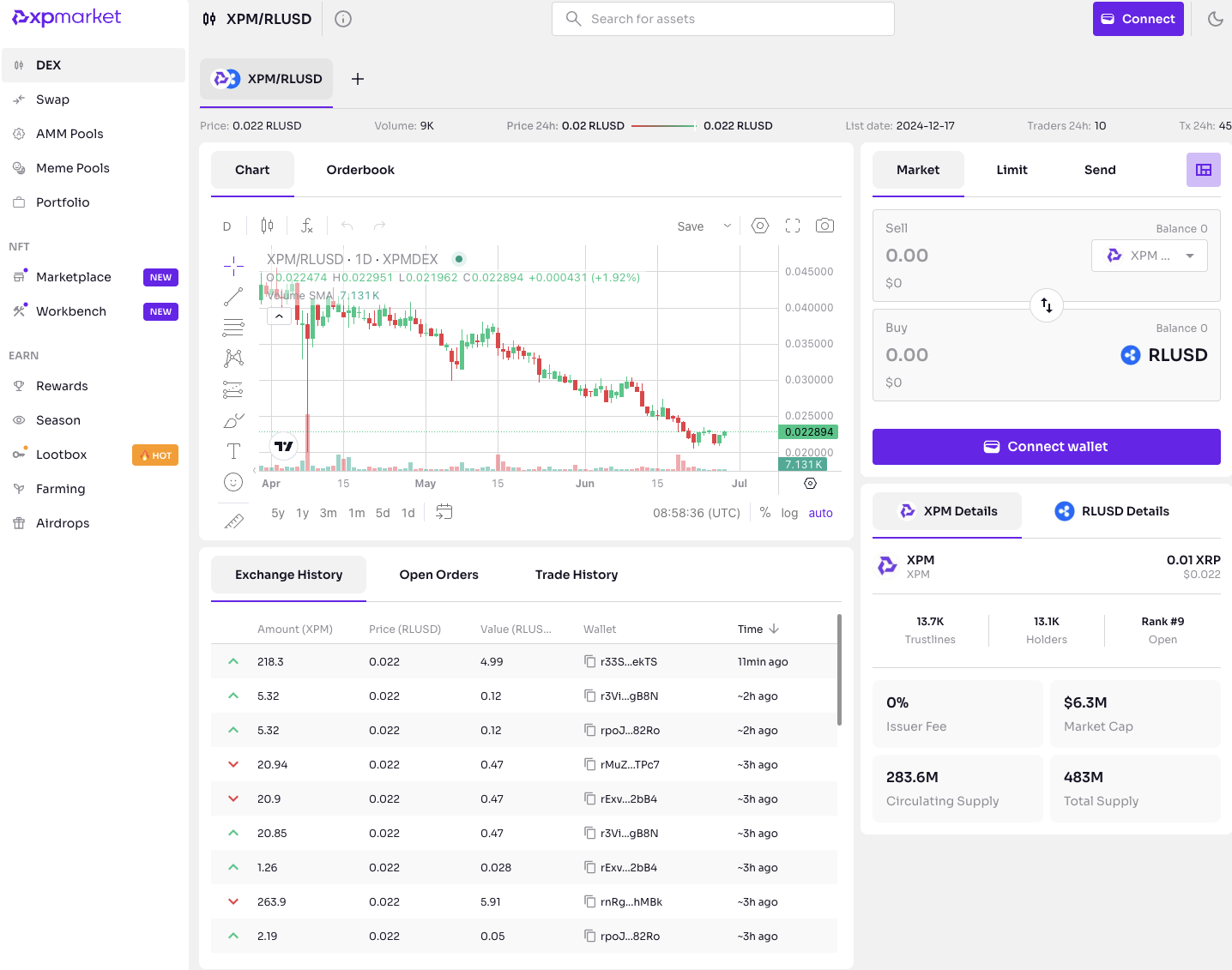
Task: Select the Fibonacci retracement tool
Action: [233, 328]
